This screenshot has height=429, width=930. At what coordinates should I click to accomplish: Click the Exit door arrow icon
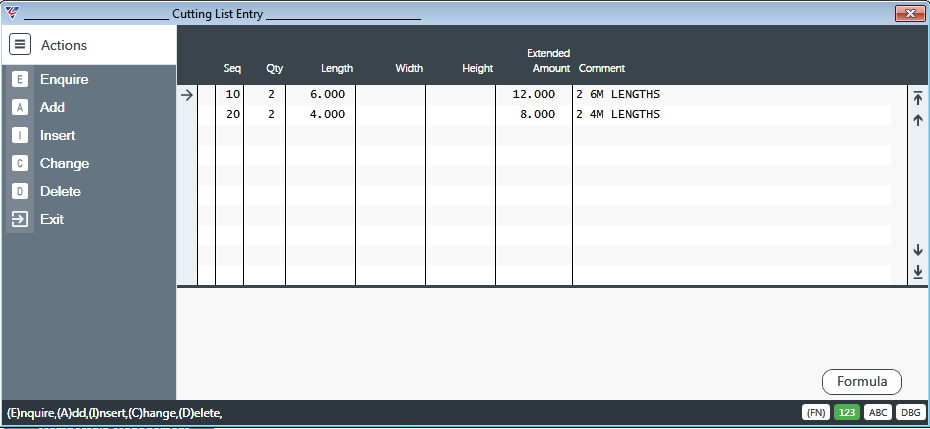click(x=20, y=219)
